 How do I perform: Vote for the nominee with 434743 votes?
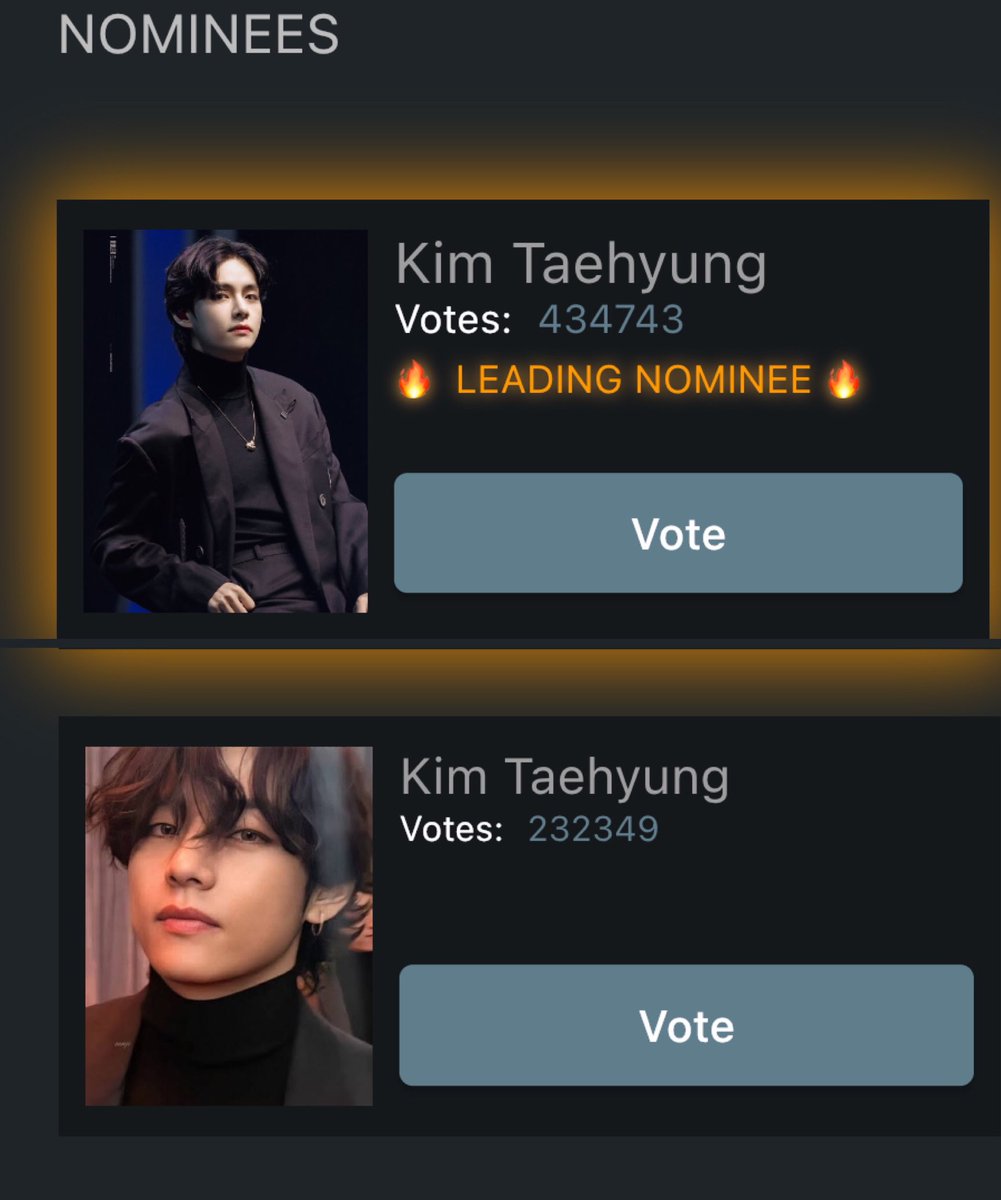(678, 533)
